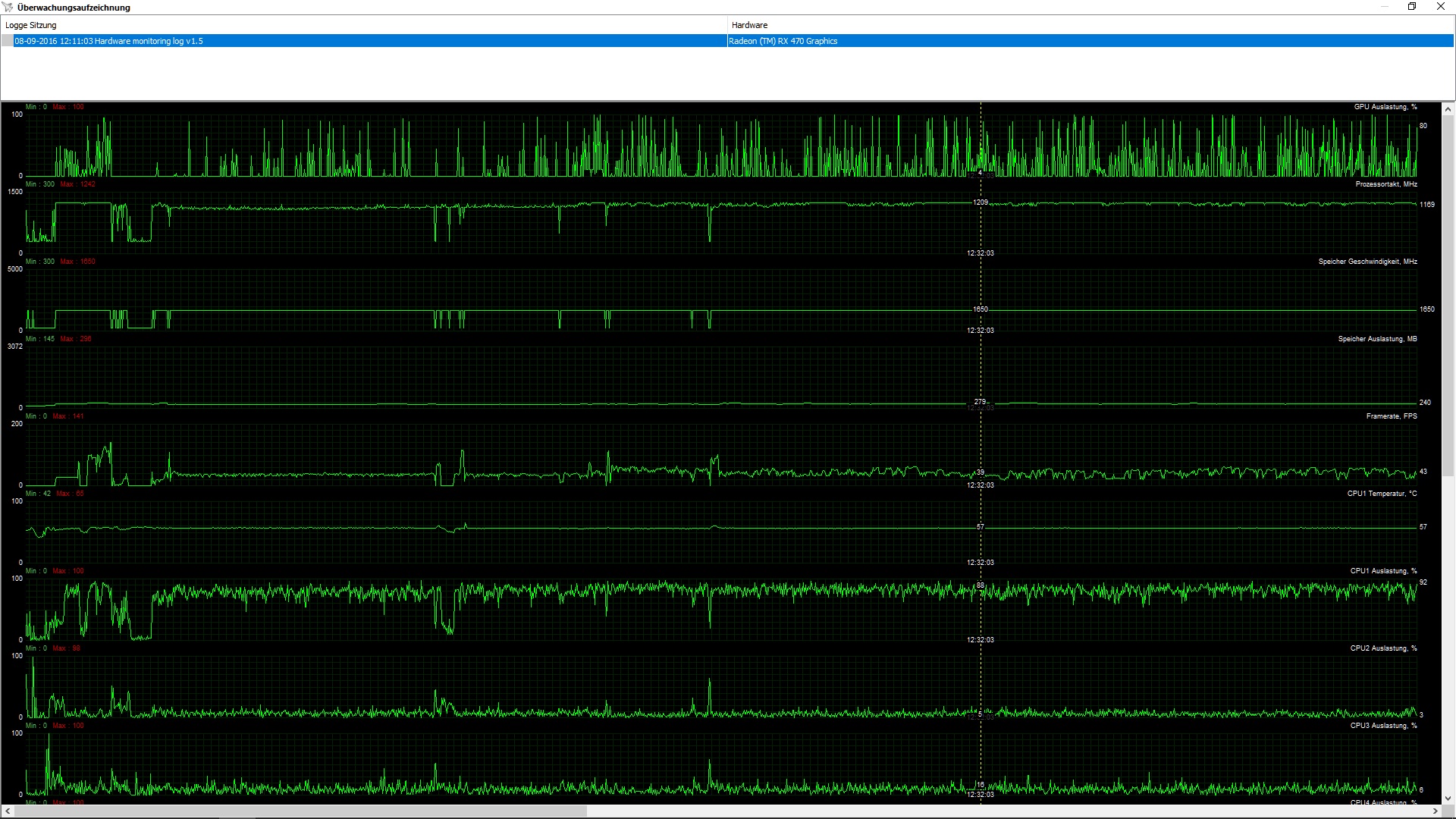1456x819 pixels.
Task: Minimize the Überwachungsaufzeichnung window
Action: click(x=1385, y=7)
